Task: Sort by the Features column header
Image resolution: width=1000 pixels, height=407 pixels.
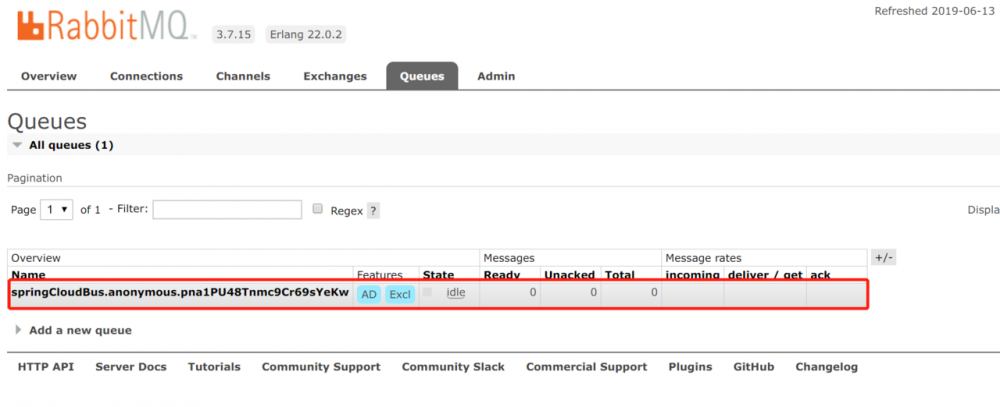Action: coord(379,275)
